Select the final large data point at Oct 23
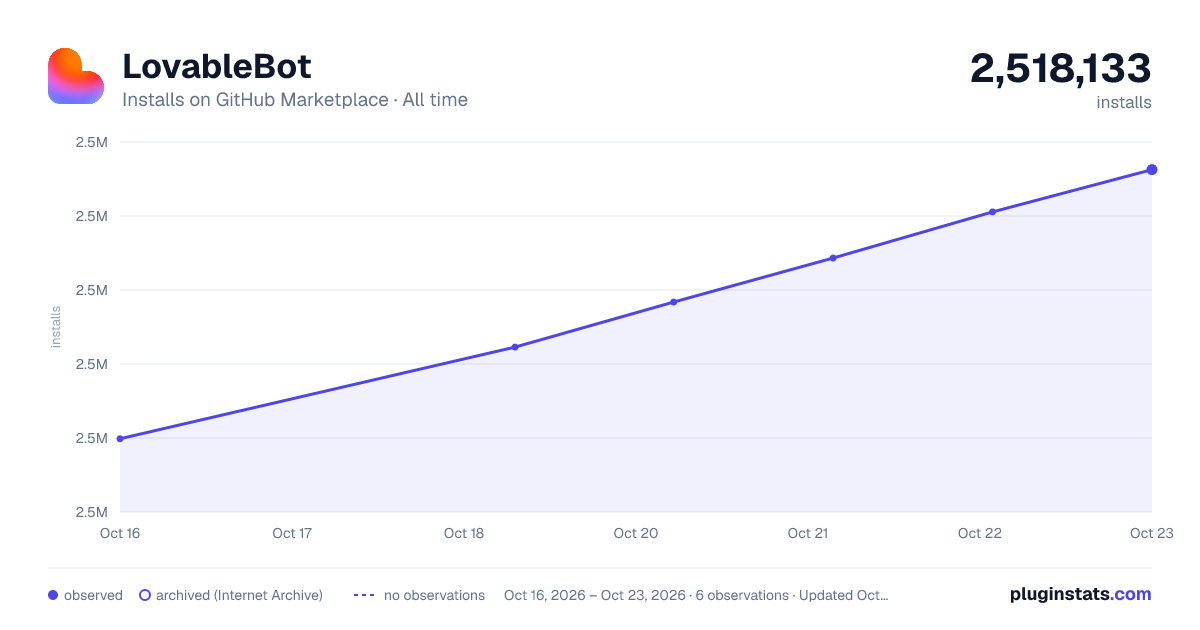 click(x=1152, y=170)
